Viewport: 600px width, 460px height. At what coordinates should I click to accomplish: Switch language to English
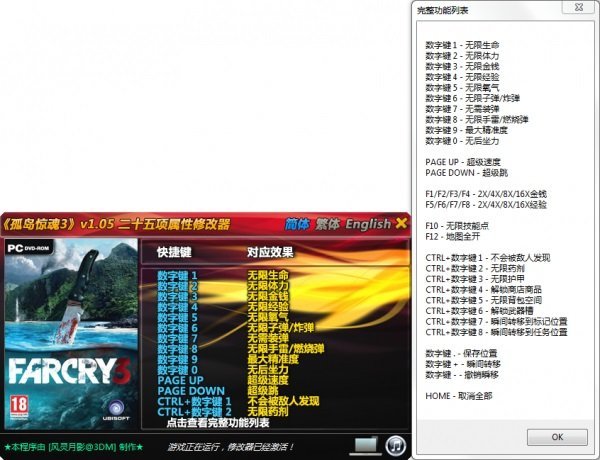[x=368, y=224]
